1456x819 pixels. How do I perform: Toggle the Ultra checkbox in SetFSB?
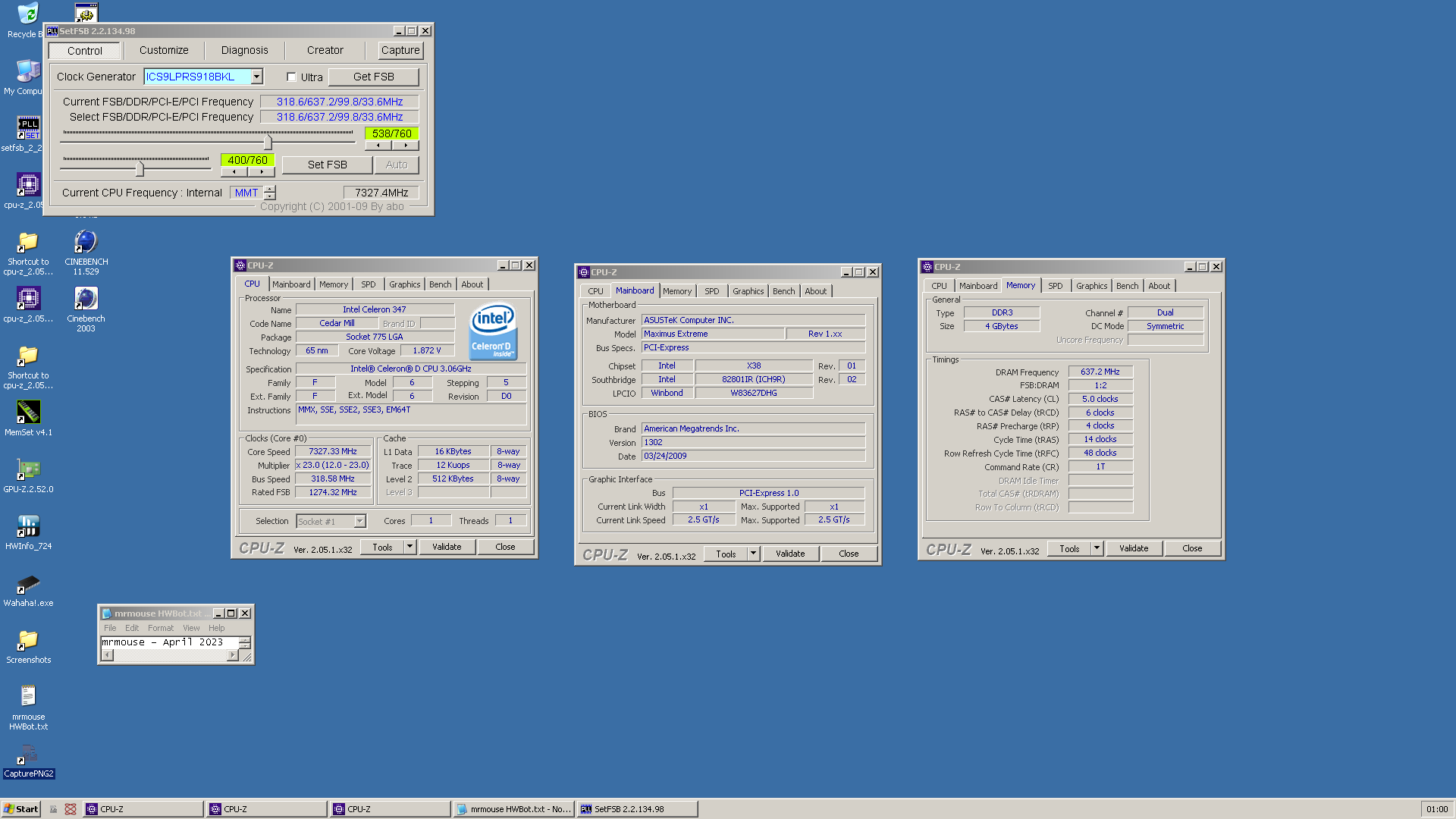click(291, 77)
